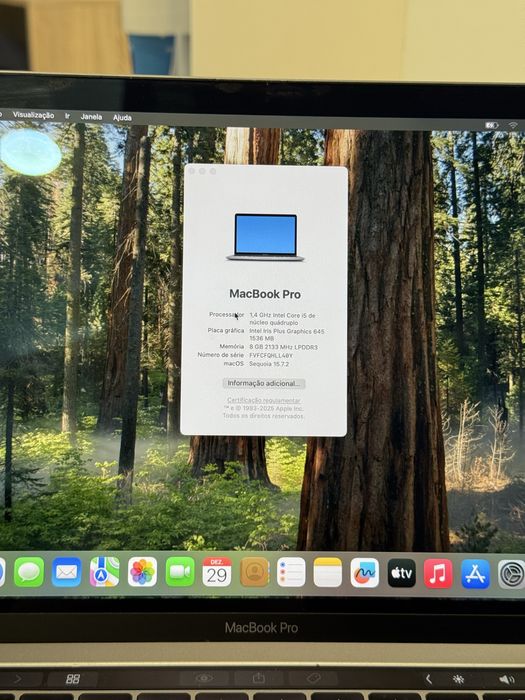Tap the Touch Bar brightness icon
Viewport: 525px width, 700px height.
(x=458, y=679)
